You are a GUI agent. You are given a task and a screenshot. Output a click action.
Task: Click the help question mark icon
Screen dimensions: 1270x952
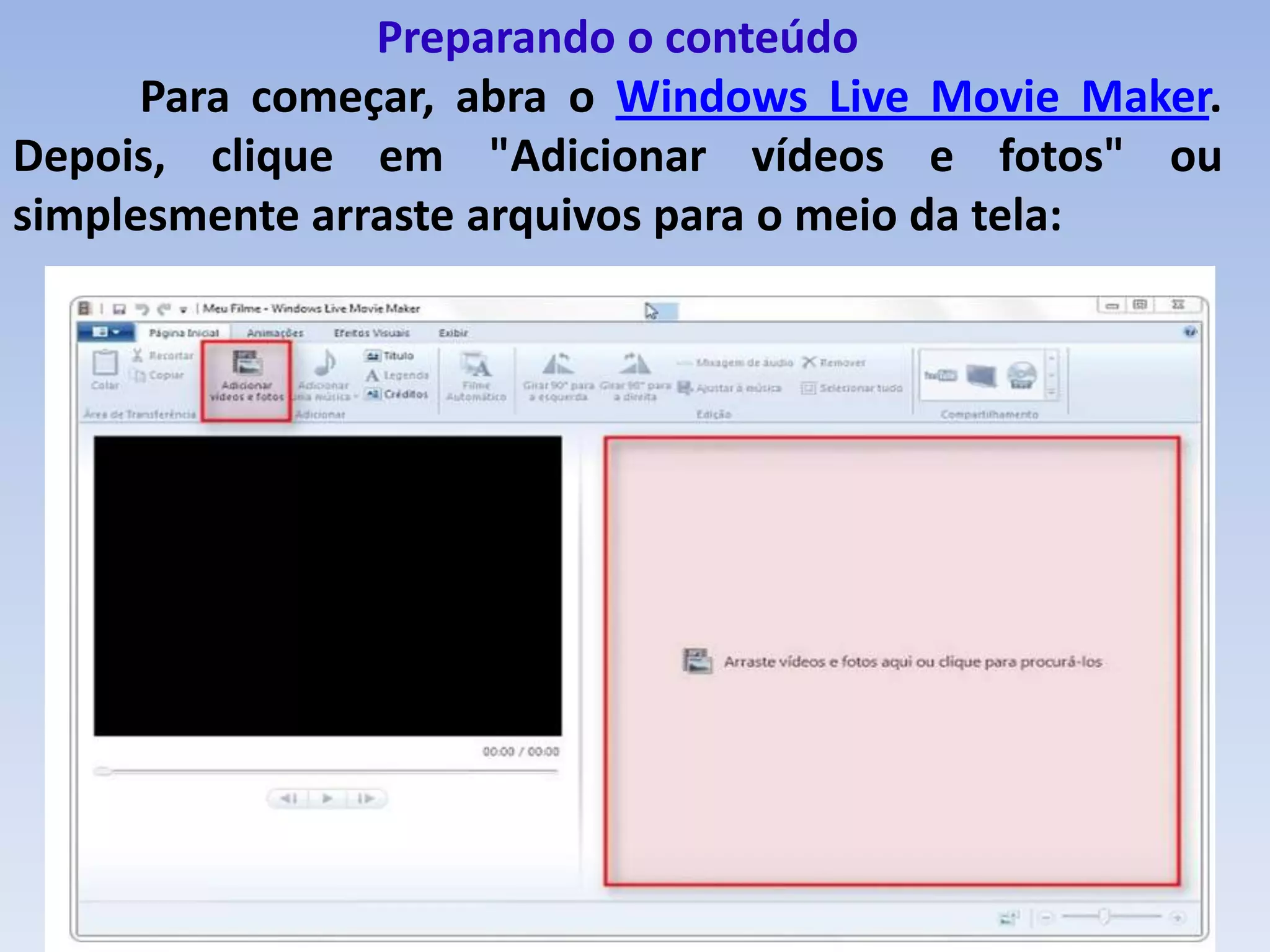(x=1190, y=332)
